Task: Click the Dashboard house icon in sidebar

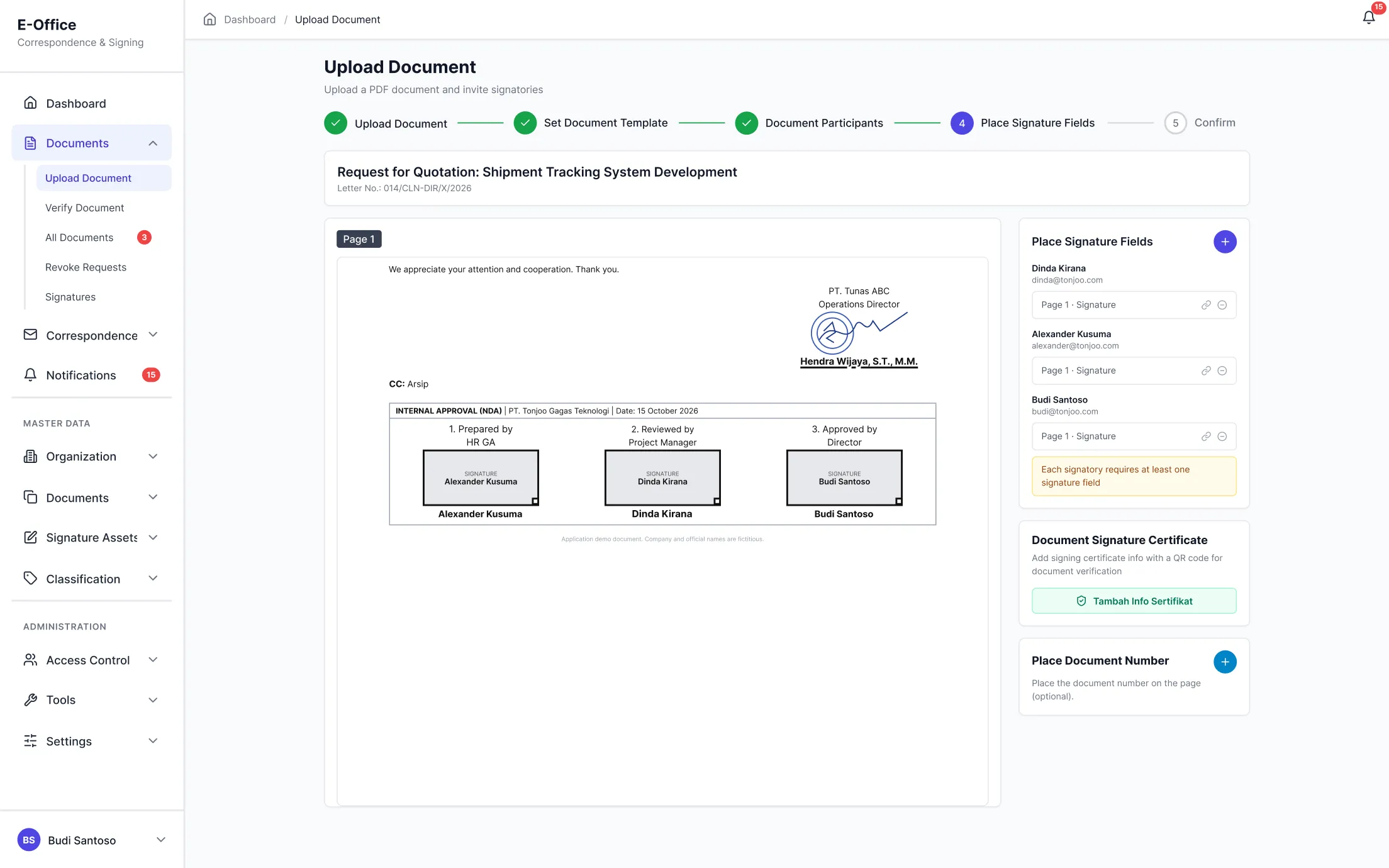Action: (30, 103)
